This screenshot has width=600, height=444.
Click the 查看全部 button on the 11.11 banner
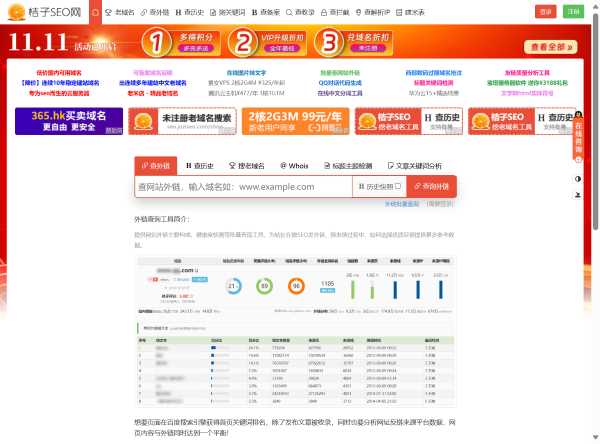click(551, 47)
